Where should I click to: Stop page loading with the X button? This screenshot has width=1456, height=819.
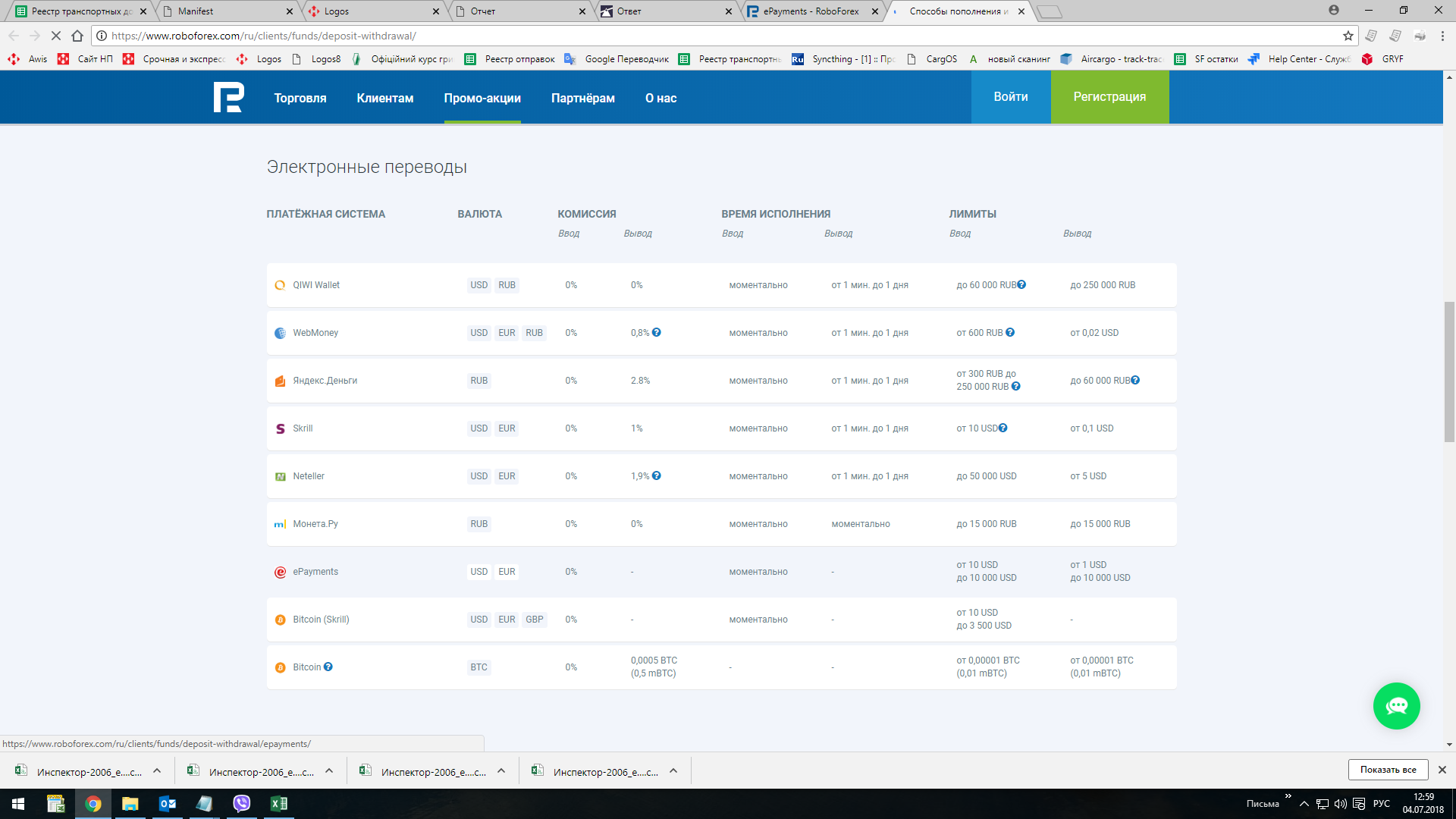pos(55,36)
